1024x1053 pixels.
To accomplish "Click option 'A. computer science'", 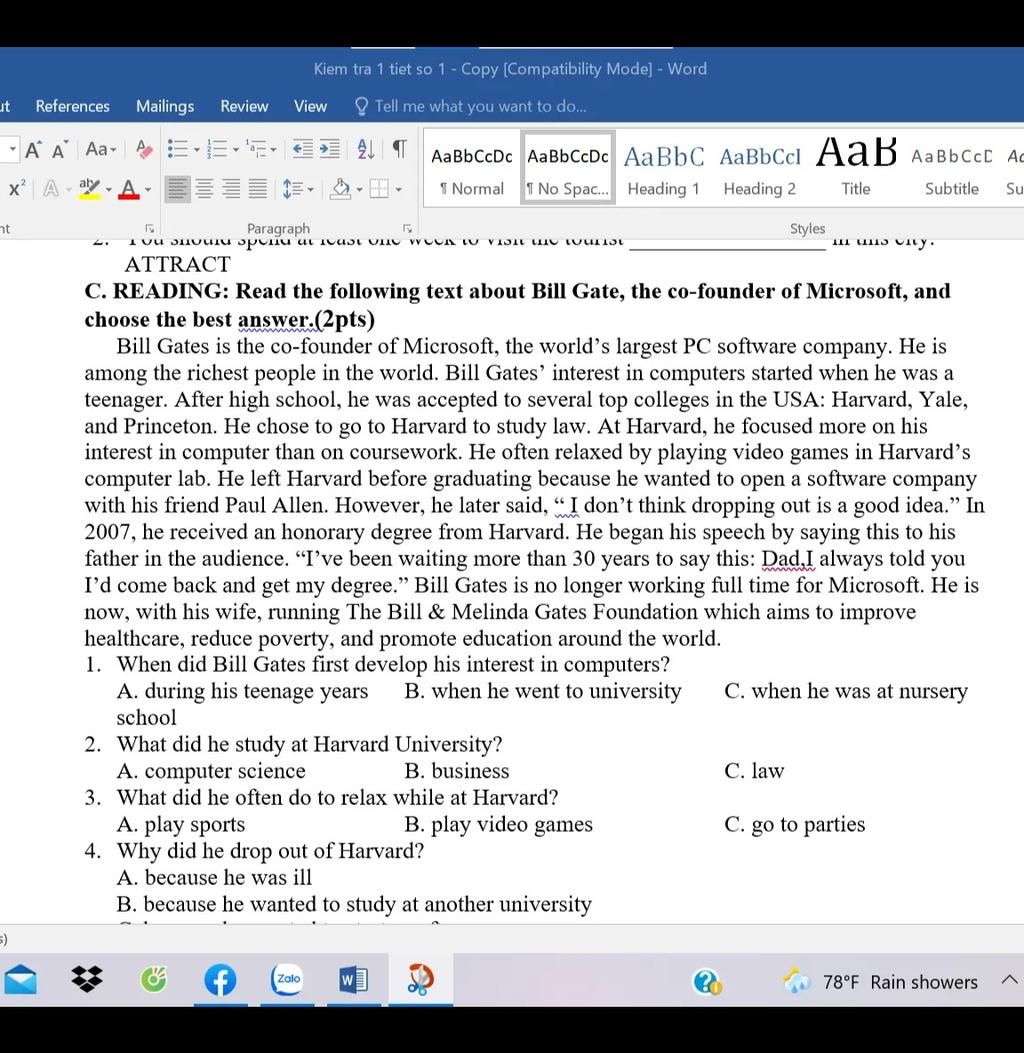I will (211, 771).
